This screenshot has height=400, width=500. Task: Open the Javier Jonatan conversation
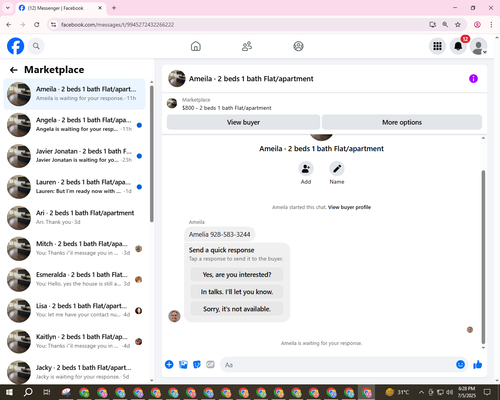tap(74, 156)
